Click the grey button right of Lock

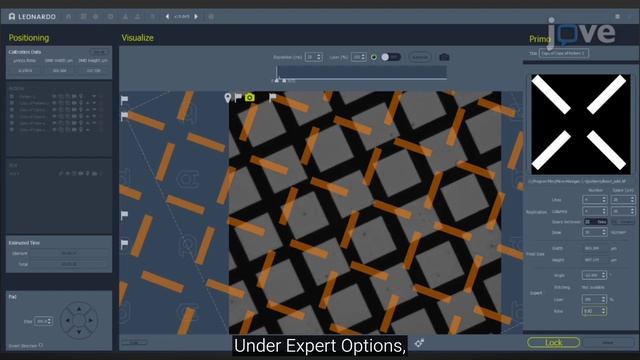point(608,342)
